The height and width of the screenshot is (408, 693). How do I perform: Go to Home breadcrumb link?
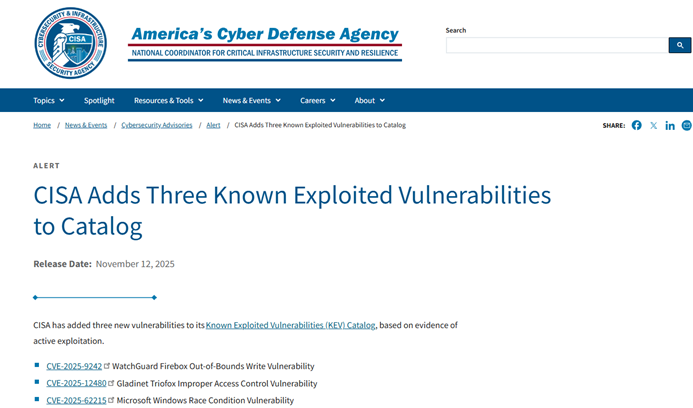42,125
